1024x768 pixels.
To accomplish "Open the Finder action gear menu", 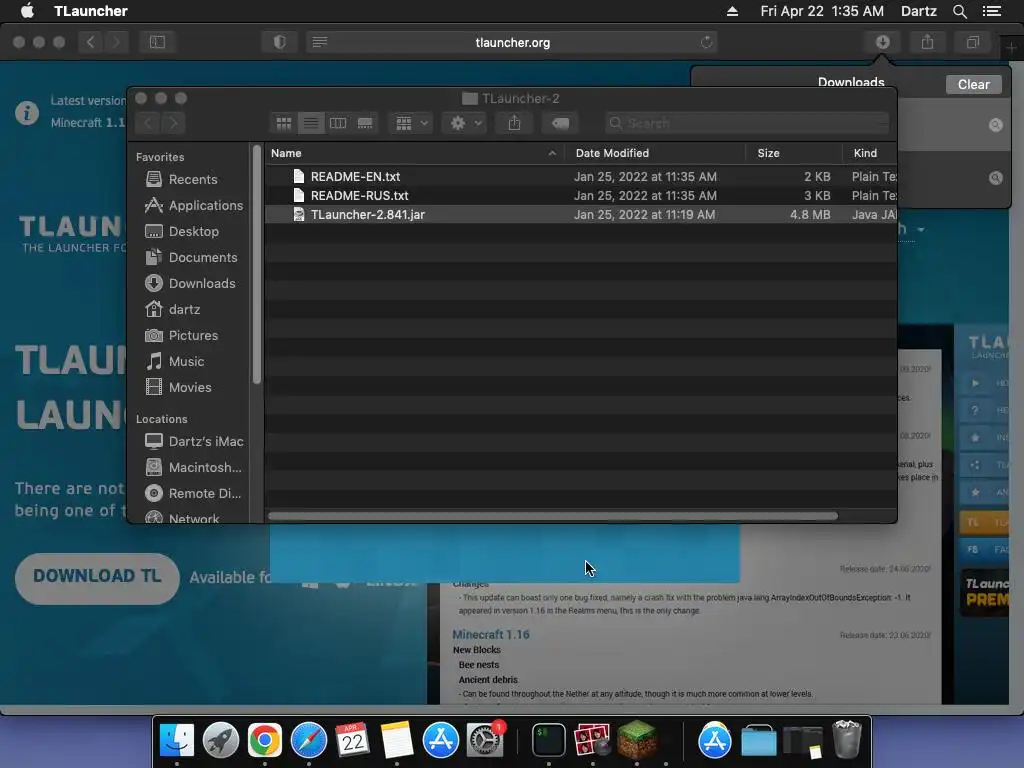I will tap(466, 123).
